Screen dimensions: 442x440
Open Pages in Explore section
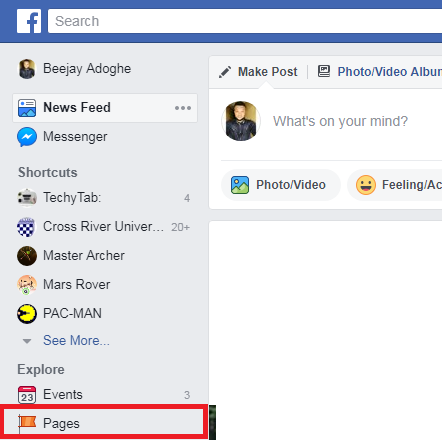(x=61, y=424)
